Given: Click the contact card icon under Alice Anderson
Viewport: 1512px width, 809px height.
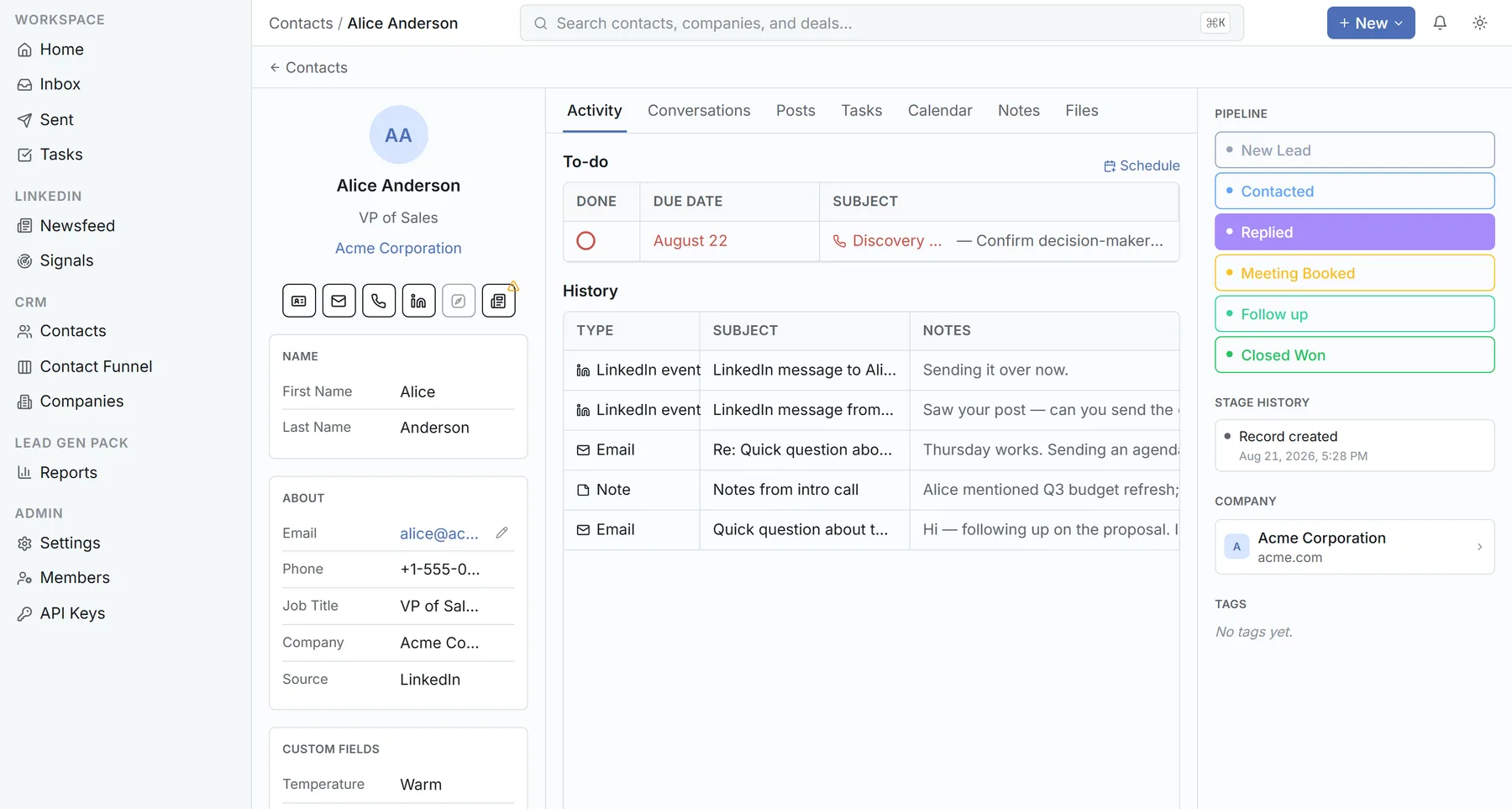Looking at the screenshot, I should coord(299,301).
